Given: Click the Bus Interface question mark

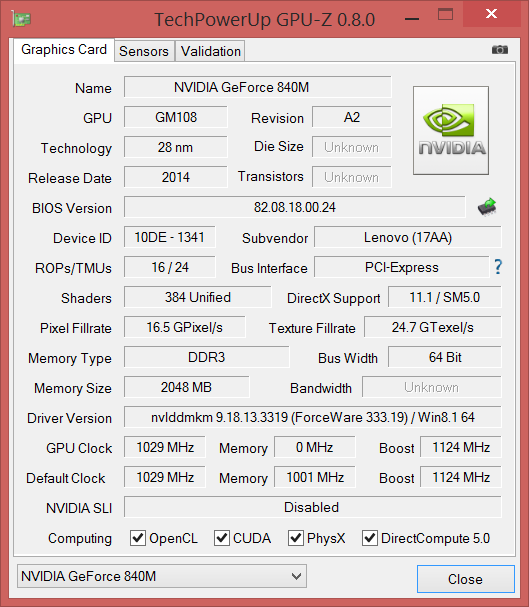Looking at the screenshot, I should [498, 267].
